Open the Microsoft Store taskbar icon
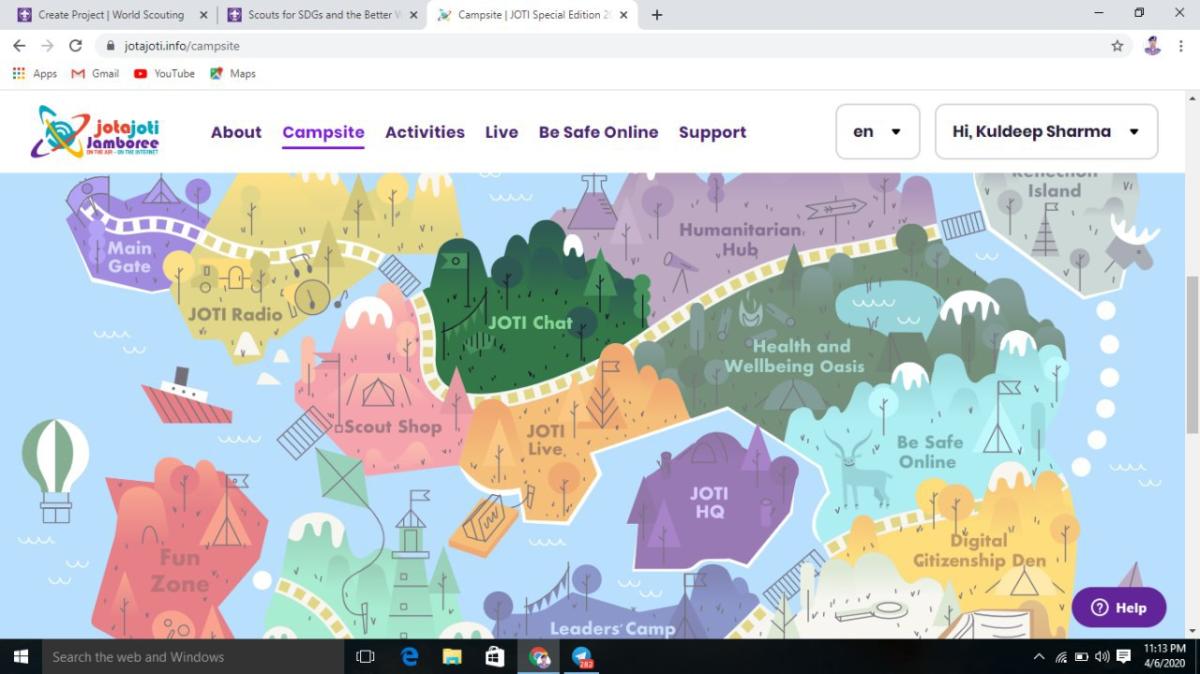This screenshot has height=674, width=1200. pyautogui.click(x=495, y=657)
